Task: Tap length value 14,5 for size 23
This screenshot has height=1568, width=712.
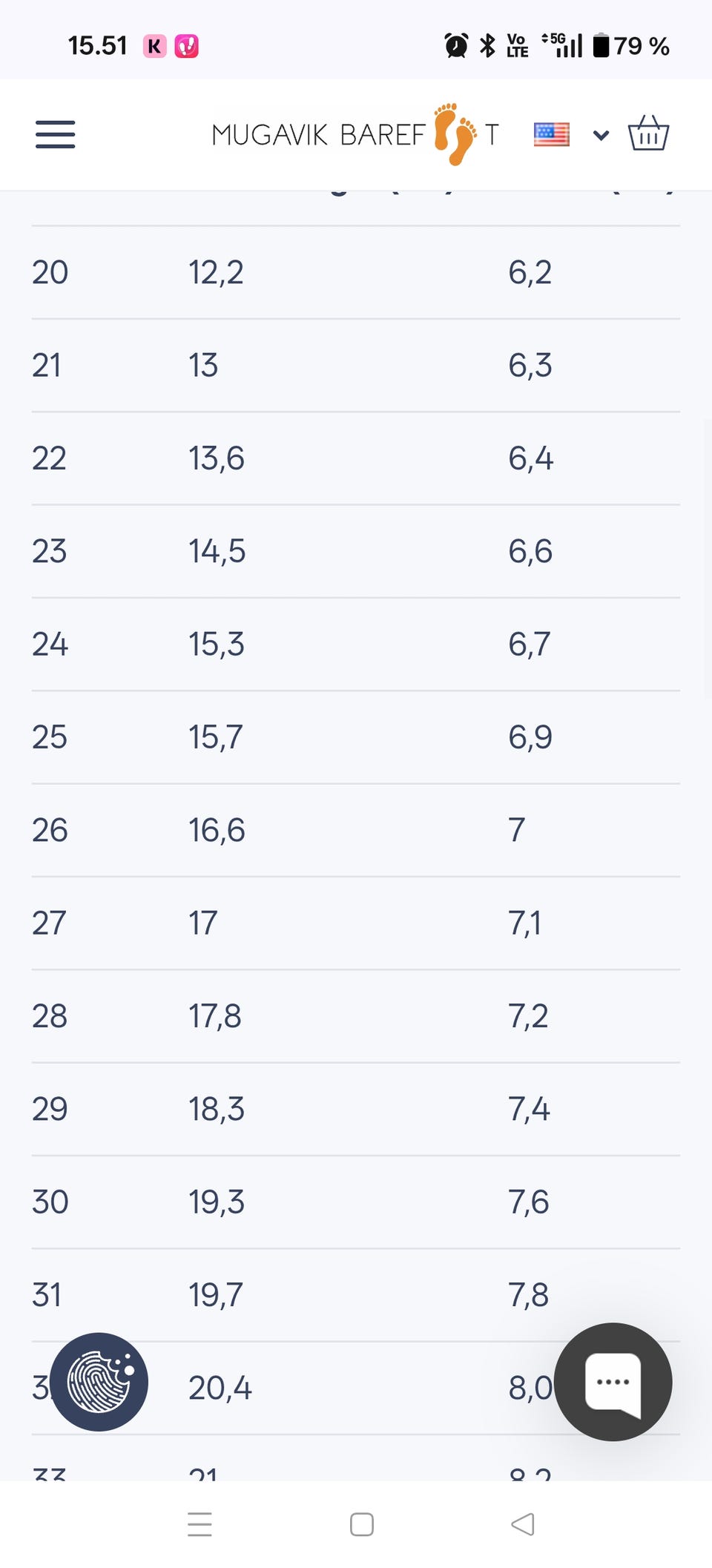Action: (x=217, y=551)
